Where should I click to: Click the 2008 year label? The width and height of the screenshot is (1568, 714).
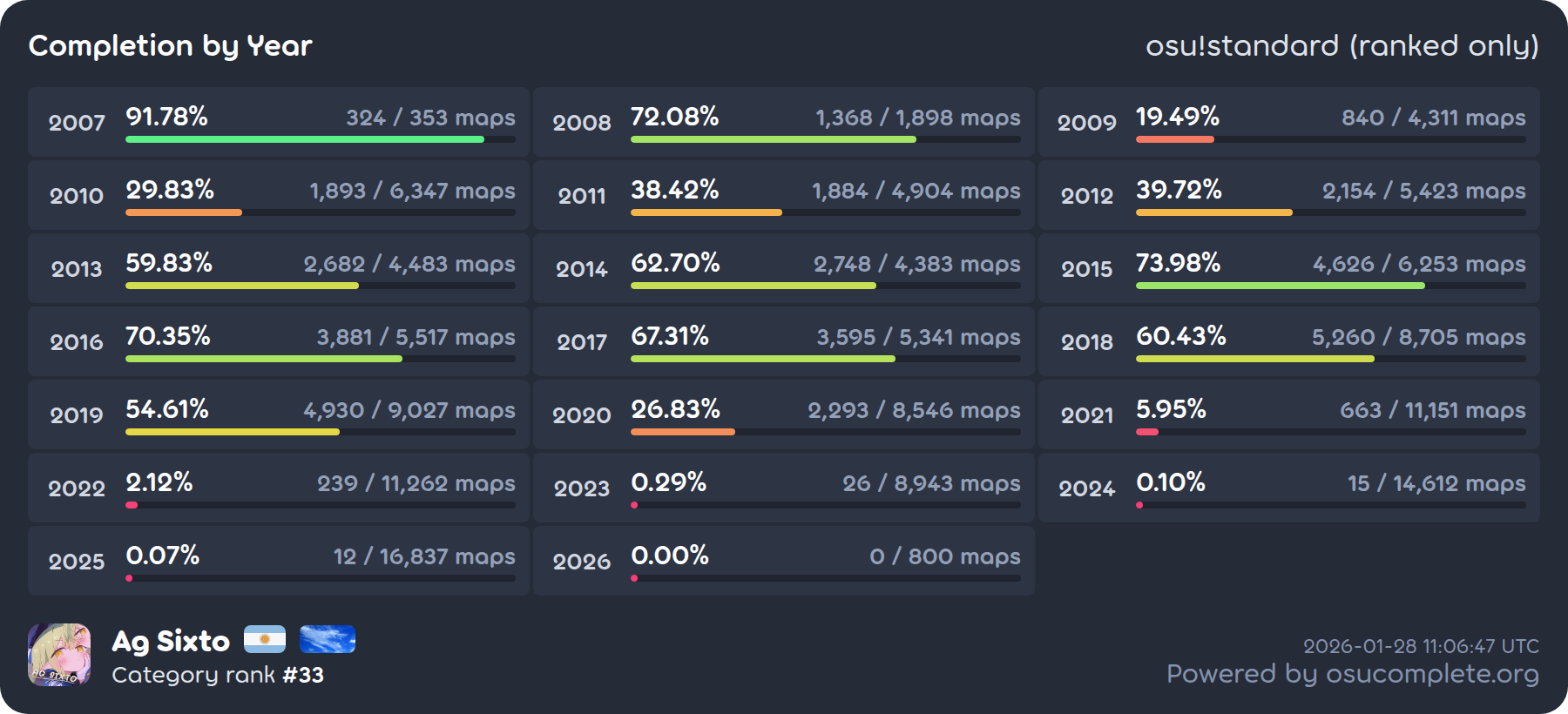point(582,123)
